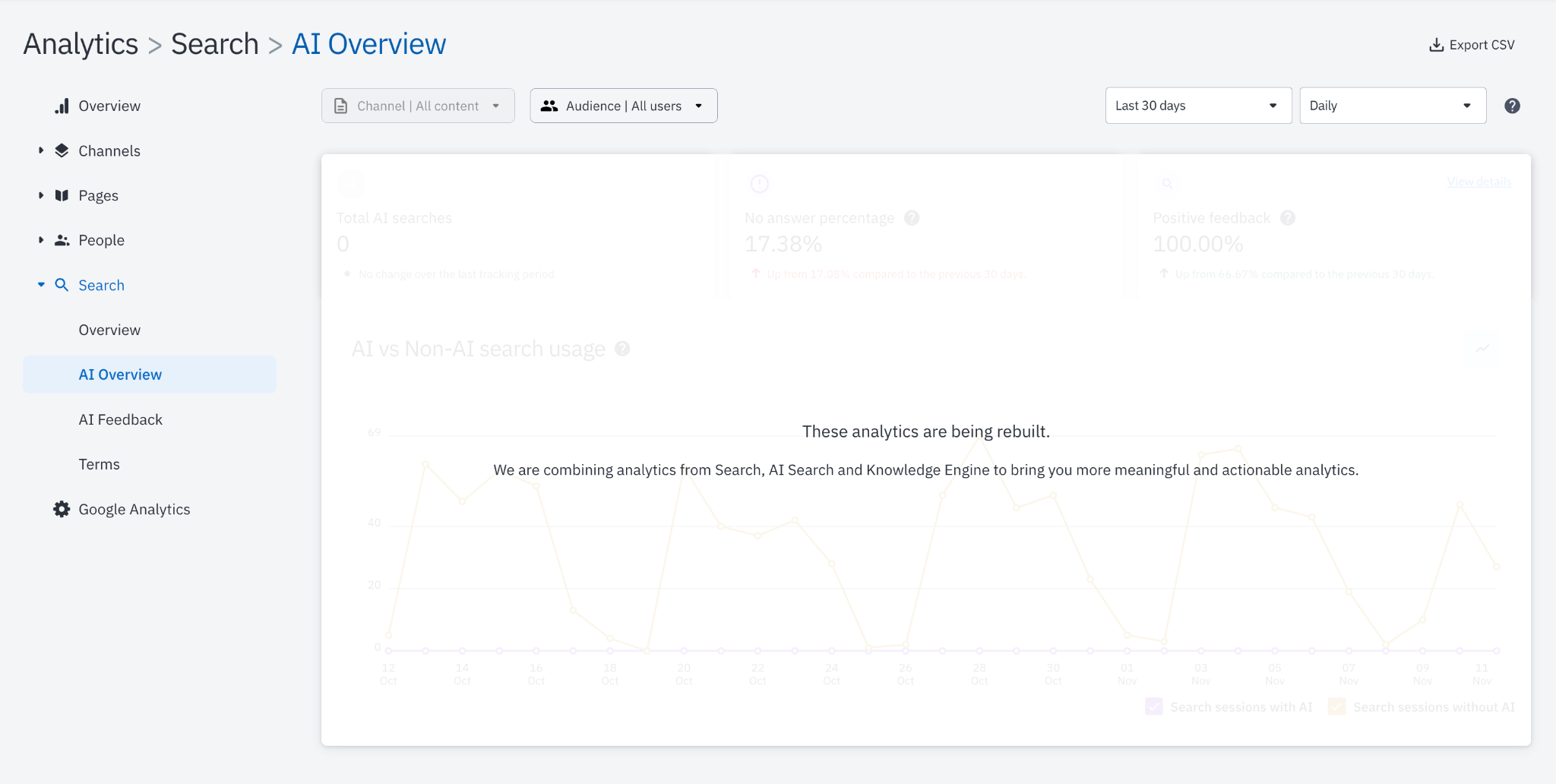Open the Last 30 days date range dropdown
1556x784 pixels.
click(x=1197, y=106)
